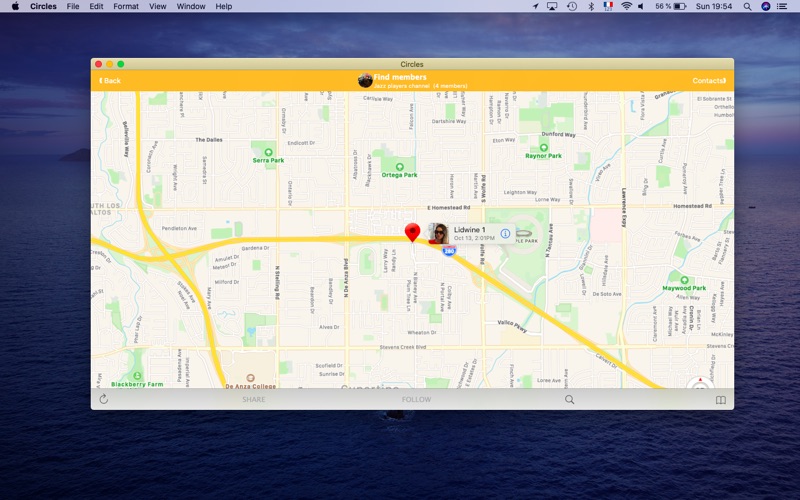
Task: Open the Edit menu
Action: [x=96, y=6]
